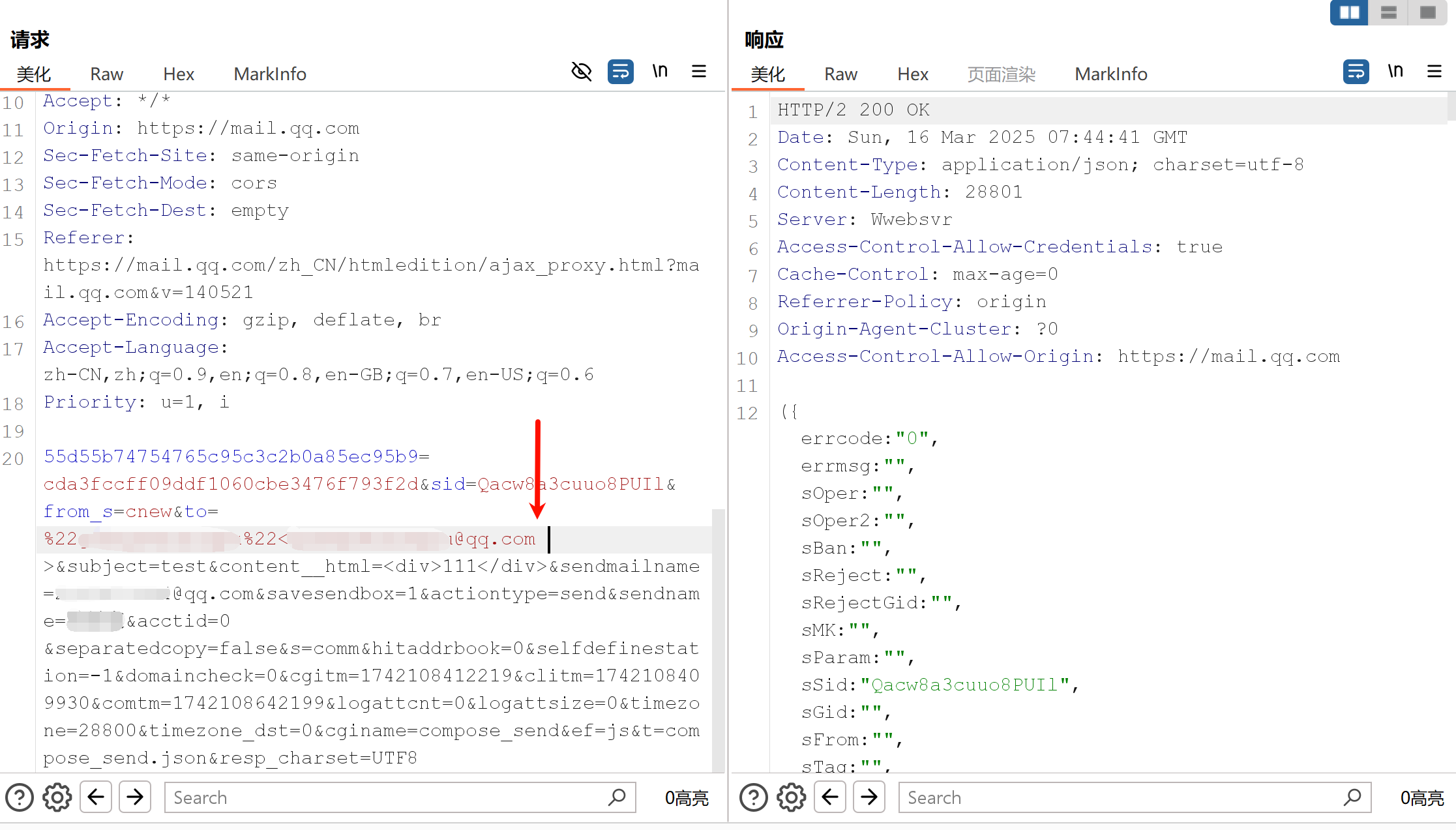Viewport: 1456px width, 830px height.
Task: Click request 0高亮 highlight counter
Action: coord(687,798)
